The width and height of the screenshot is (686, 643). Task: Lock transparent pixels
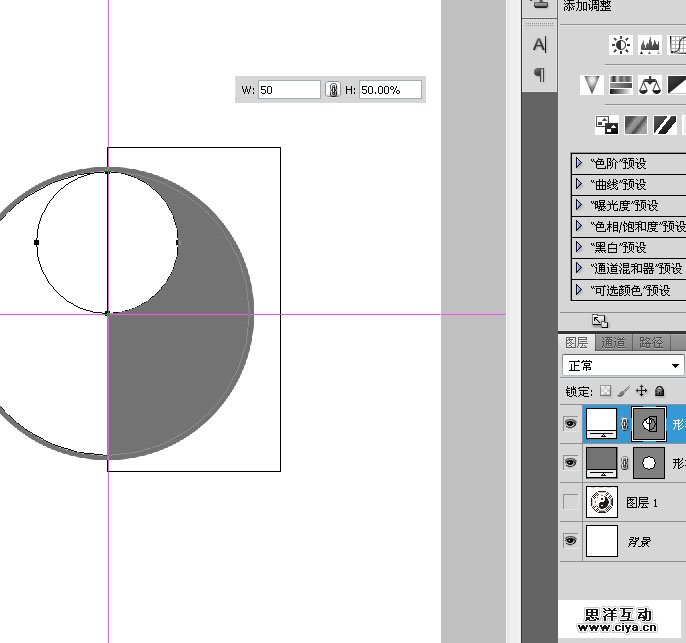(x=606, y=391)
